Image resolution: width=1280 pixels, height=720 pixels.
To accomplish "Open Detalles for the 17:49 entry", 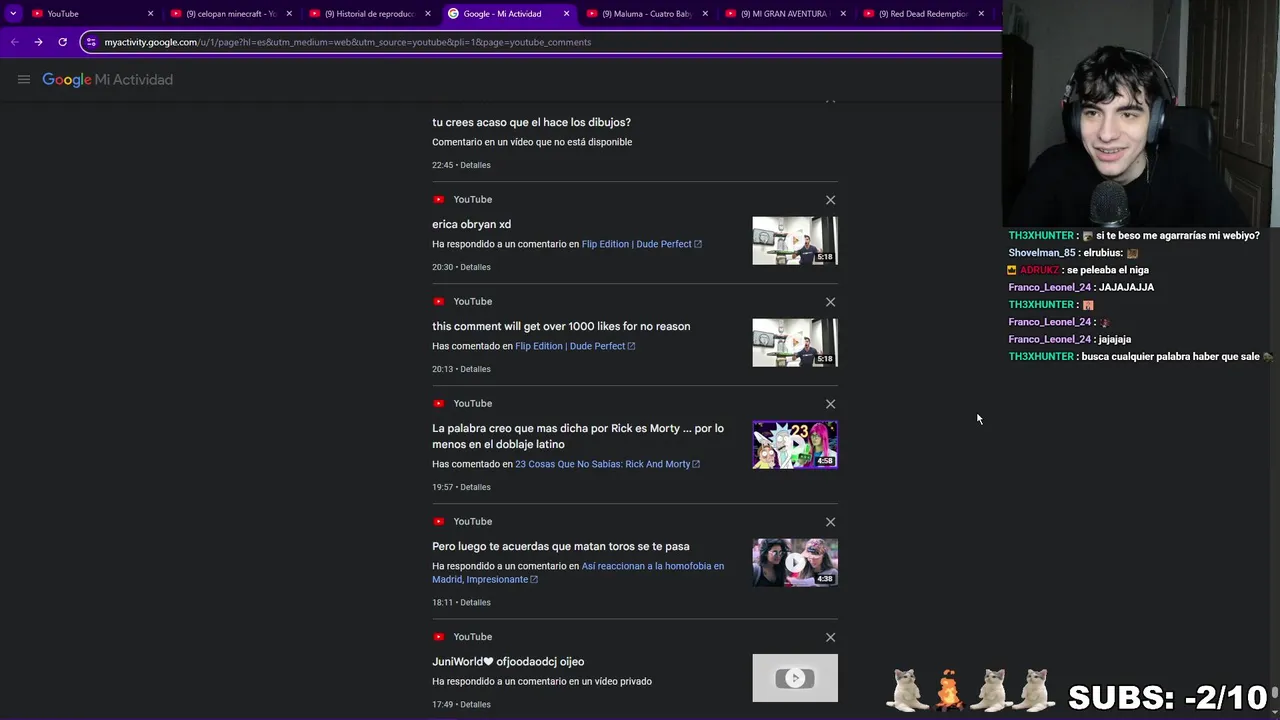I will [475, 705].
